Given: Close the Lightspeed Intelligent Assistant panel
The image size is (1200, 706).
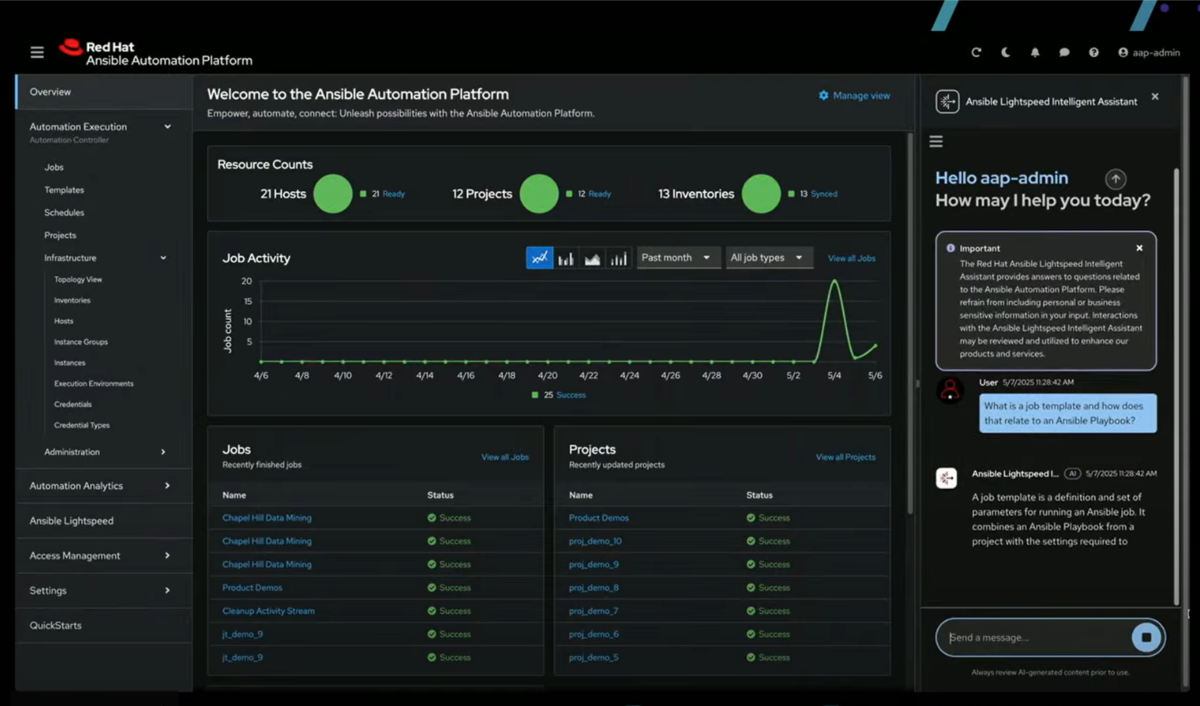Looking at the screenshot, I should click(1155, 97).
